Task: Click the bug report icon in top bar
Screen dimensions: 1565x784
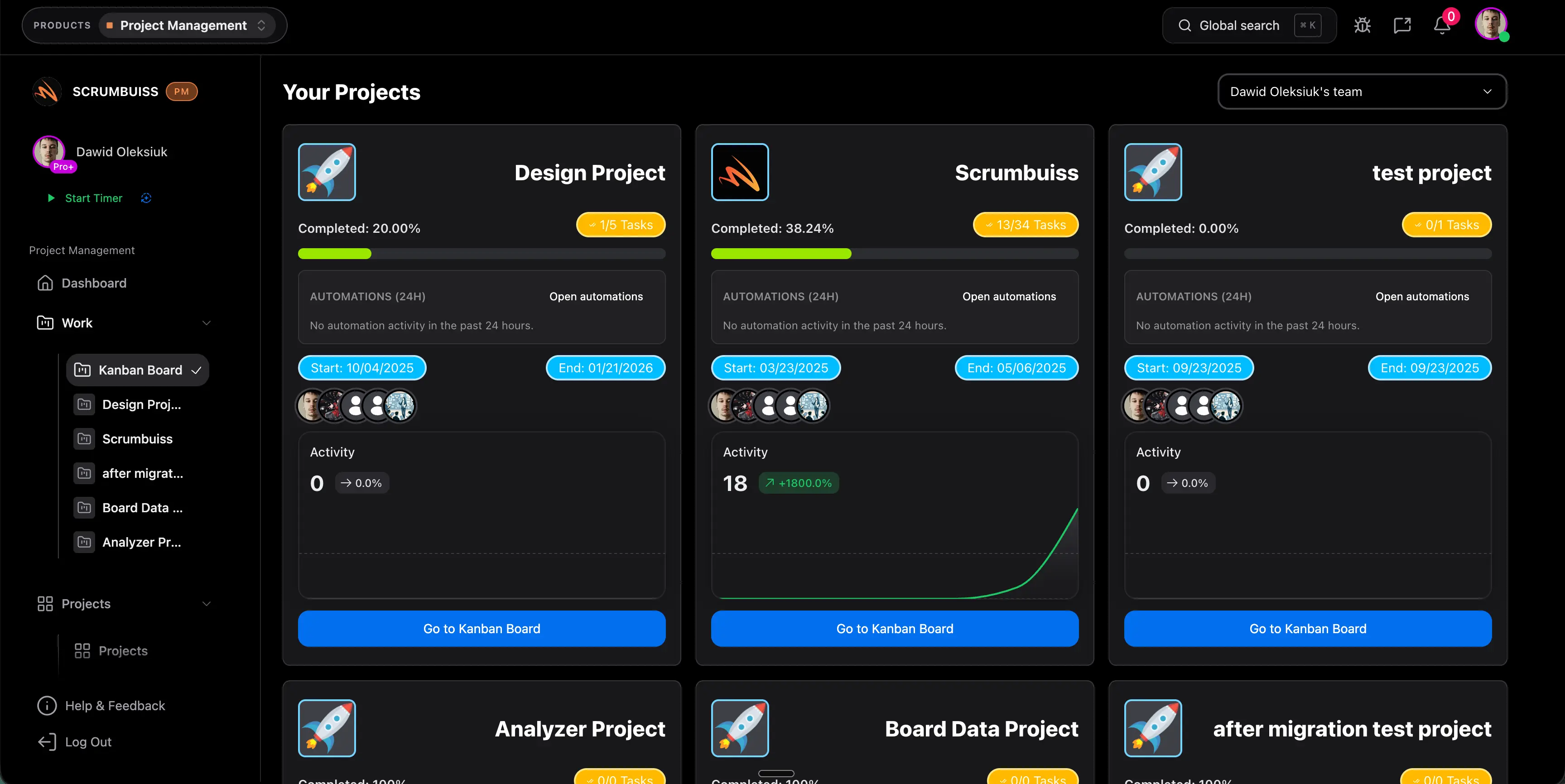Action: click(1363, 25)
